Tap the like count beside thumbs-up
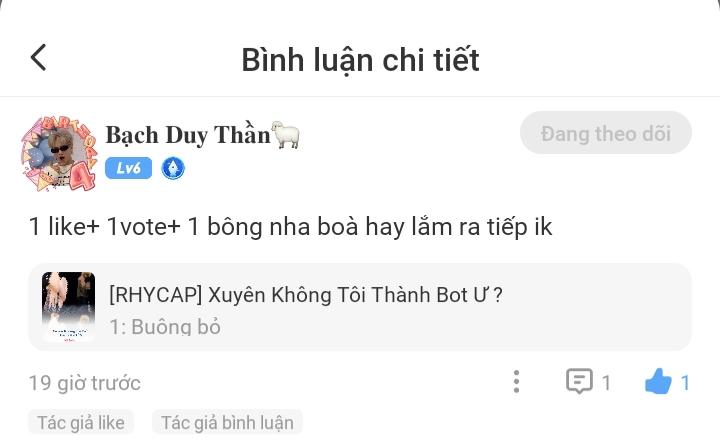The width and height of the screenshot is (720, 442). click(x=685, y=383)
